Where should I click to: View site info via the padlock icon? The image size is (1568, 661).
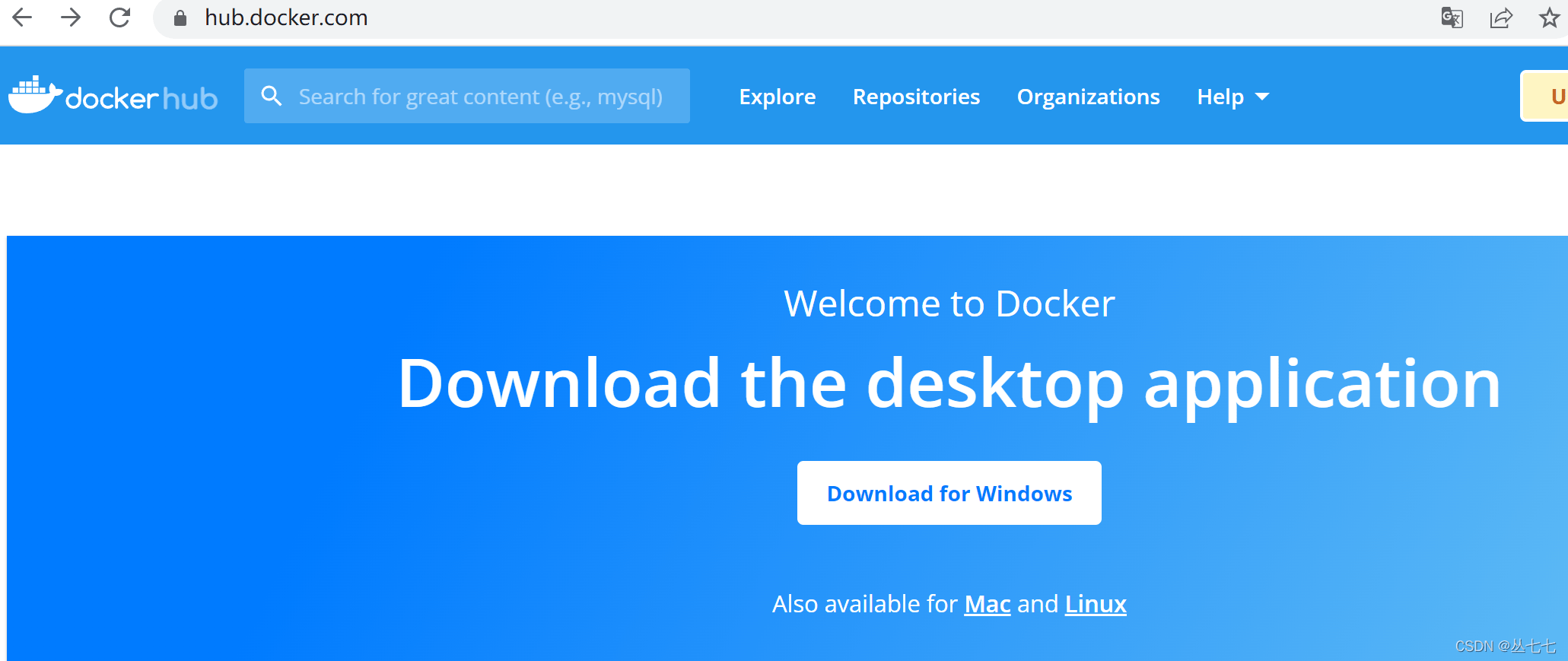pyautogui.click(x=180, y=18)
